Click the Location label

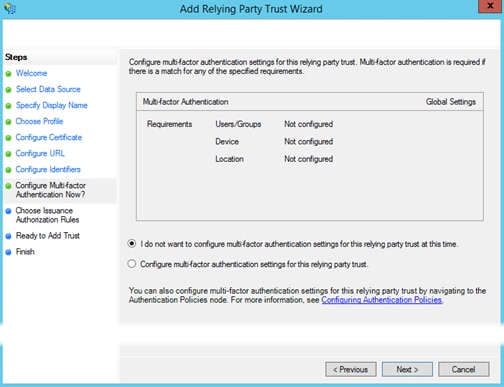coord(229,159)
